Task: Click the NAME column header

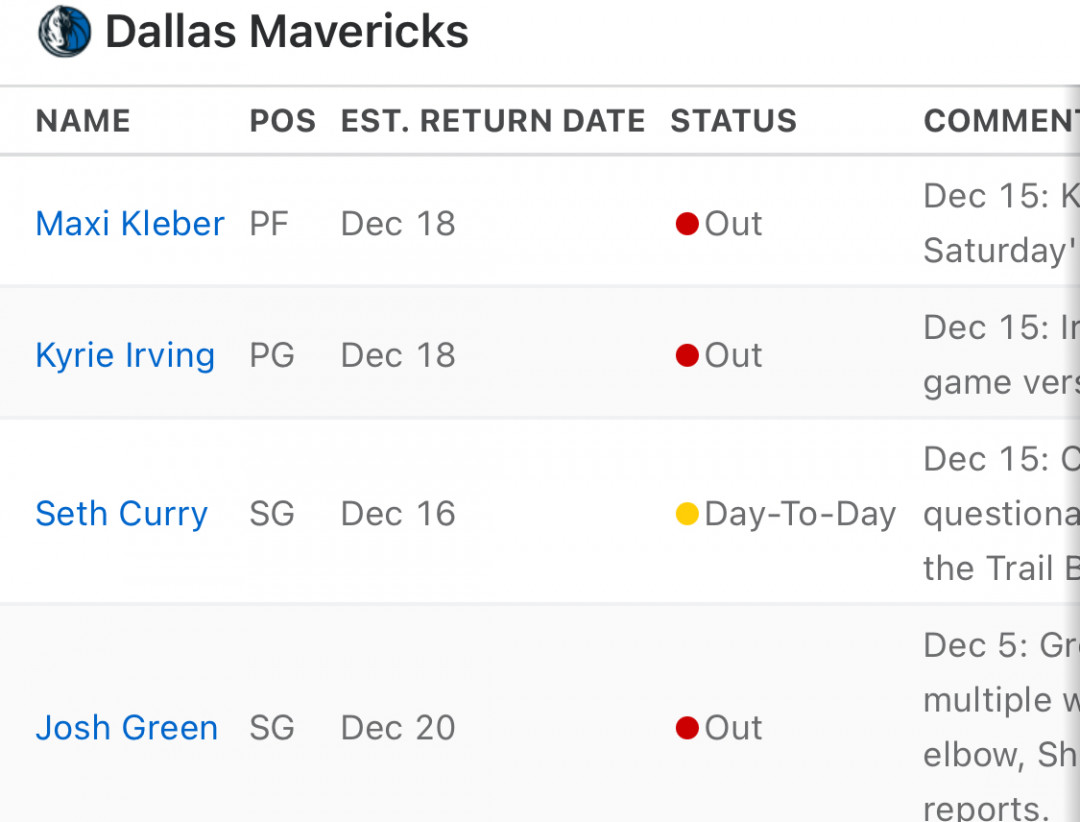Action: pos(83,121)
